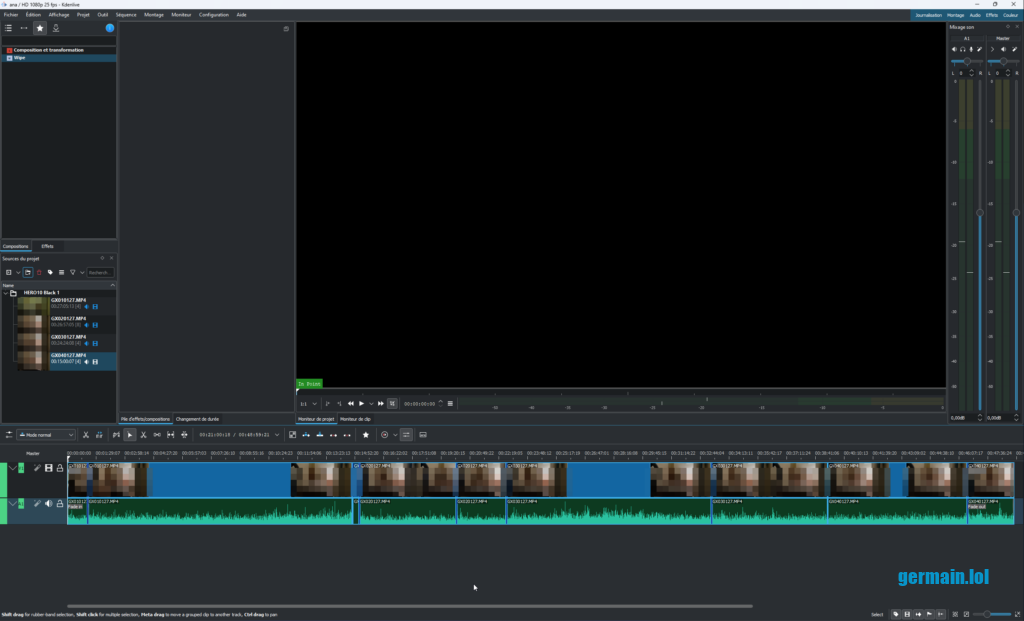This screenshot has width=1024, height=621.
Task: Open the Montage menu in menu bar
Action: [x=154, y=15]
